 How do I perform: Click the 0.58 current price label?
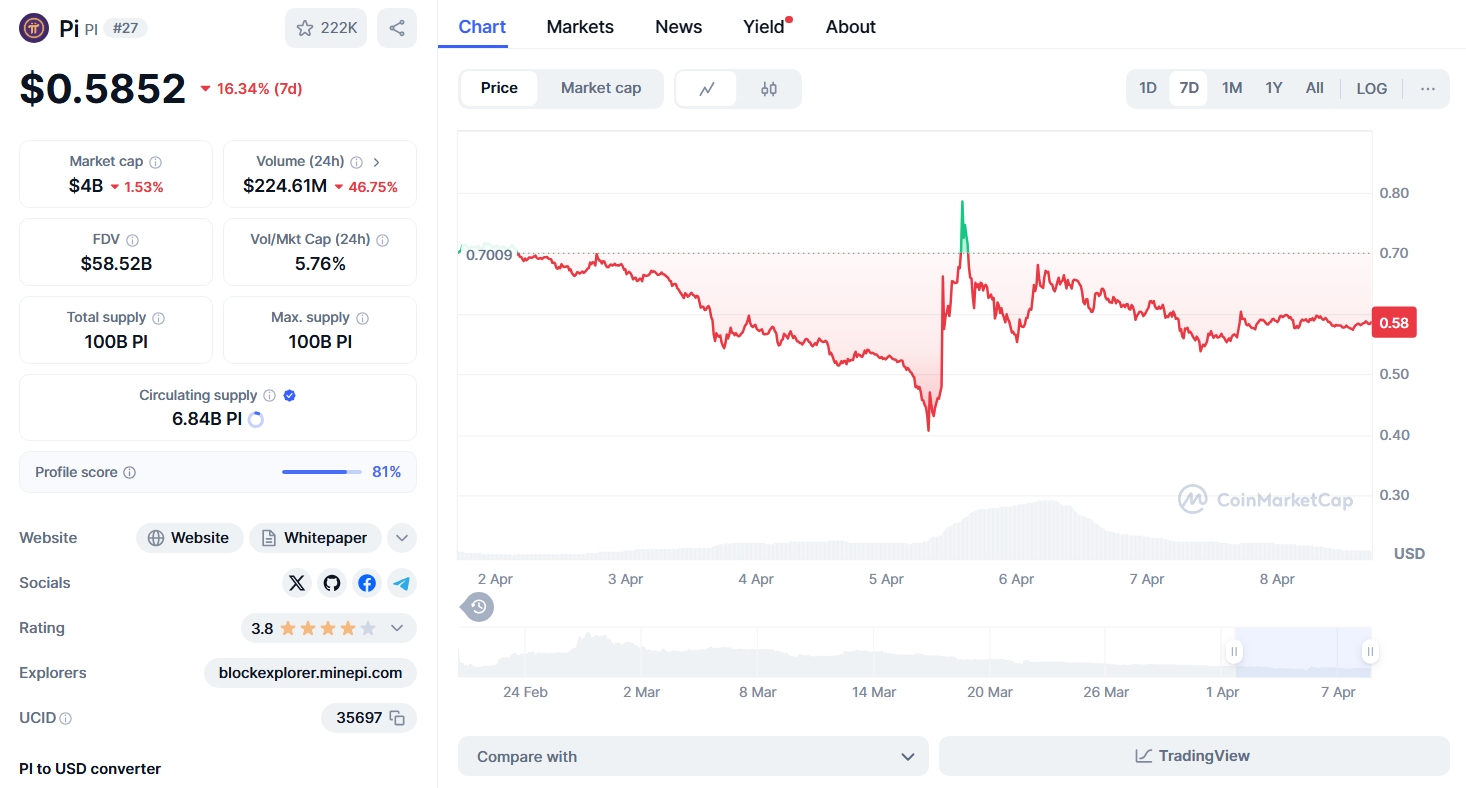1393,323
